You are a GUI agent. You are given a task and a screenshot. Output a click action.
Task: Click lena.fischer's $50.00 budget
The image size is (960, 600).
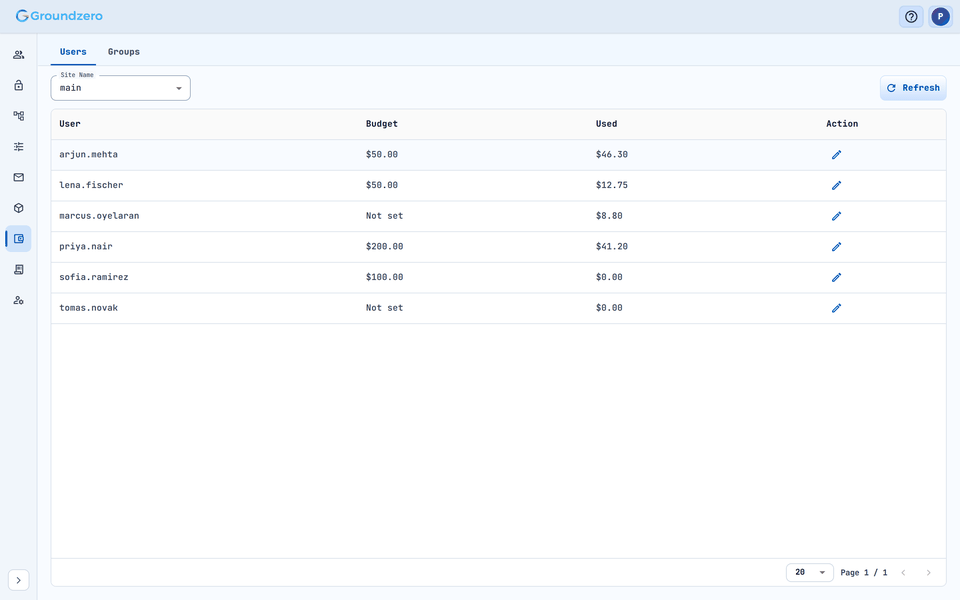[x=381, y=185]
